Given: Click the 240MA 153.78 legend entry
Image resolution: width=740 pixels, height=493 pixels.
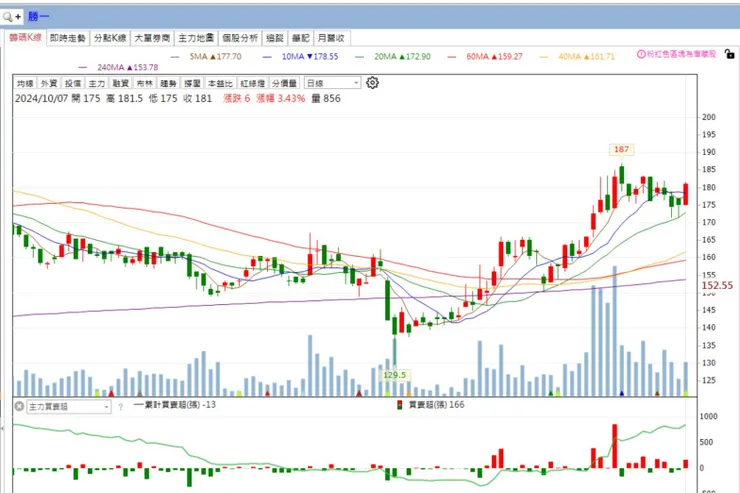Looking at the screenshot, I should (x=118, y=67).
